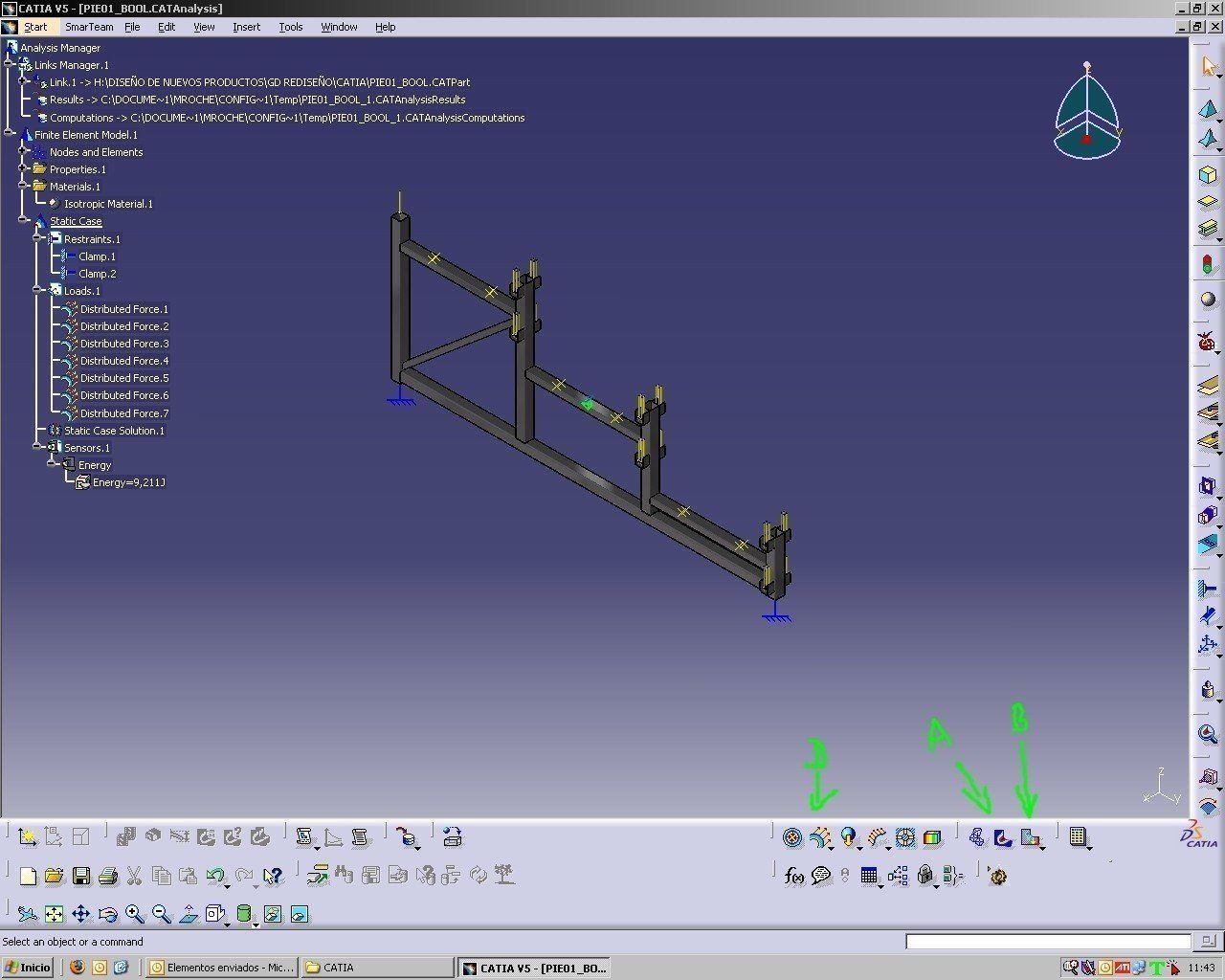The height and width of the screenshot is (980, 1225).
Task: Select Distributed Force.1 in tree
Action: [124, 309]
